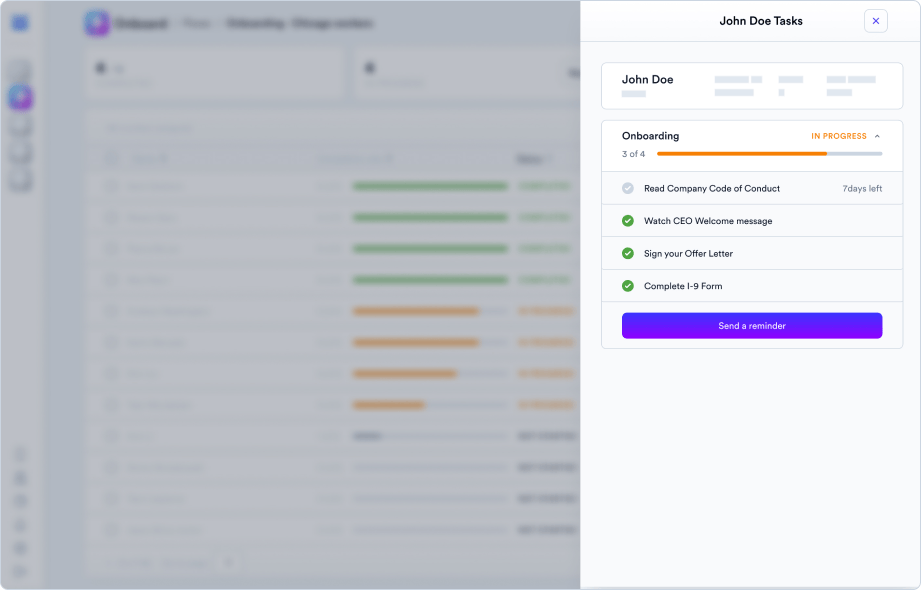Click the 3 of 4 progress count
Image resolution: width=921 pixels, height=590 pixels.
[633, 154]
